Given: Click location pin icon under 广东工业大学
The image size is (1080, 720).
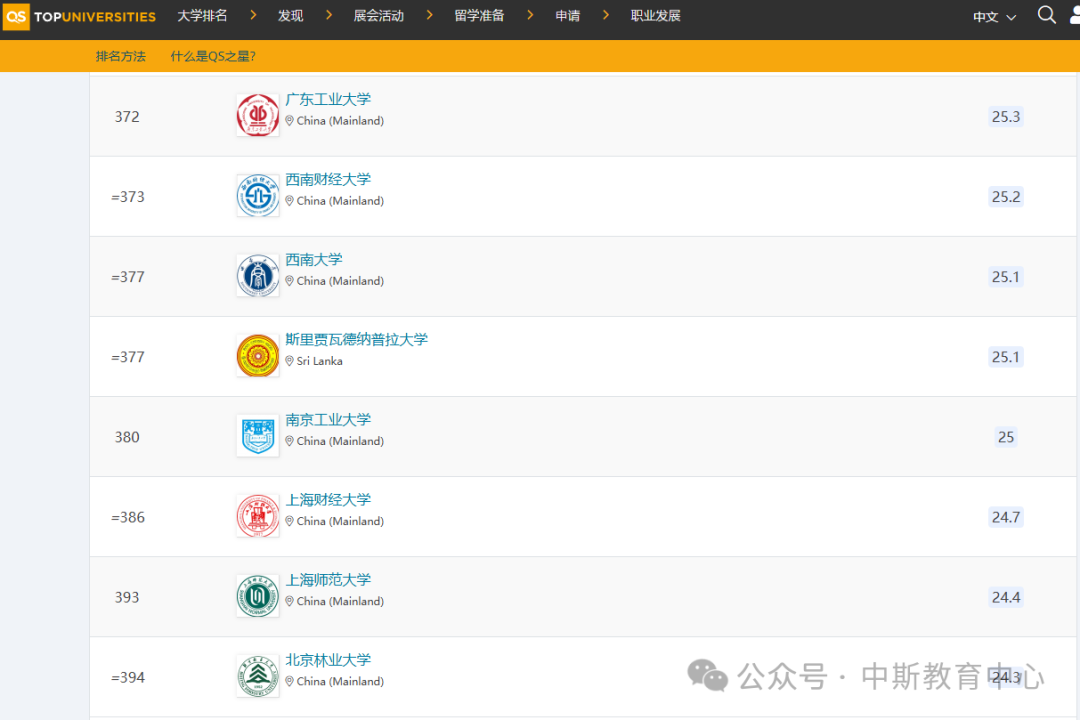Looking at the screenshot, I should [x=290, y=121].
